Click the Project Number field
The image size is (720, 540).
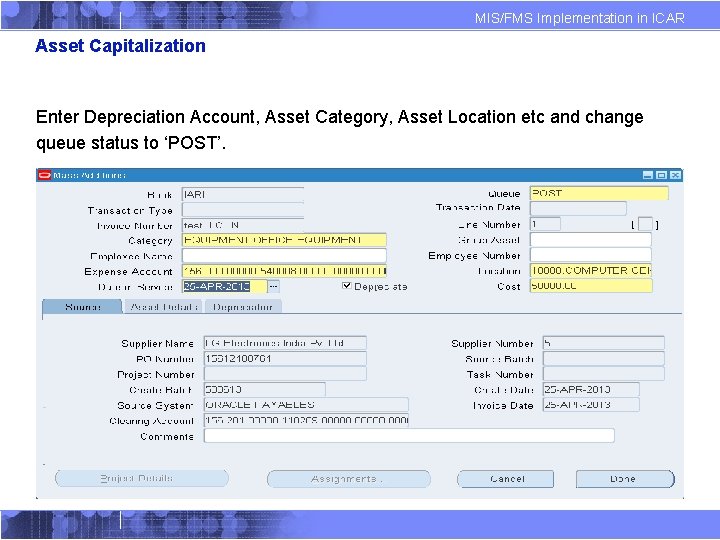point(285,374)
